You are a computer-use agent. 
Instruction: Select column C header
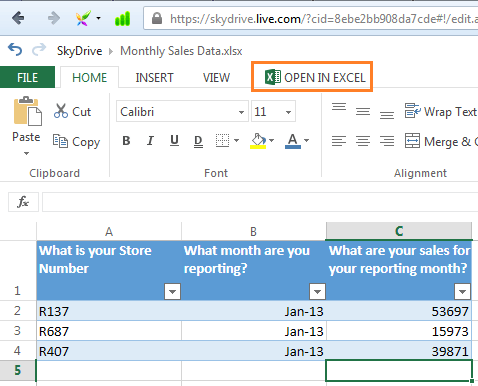399,231
